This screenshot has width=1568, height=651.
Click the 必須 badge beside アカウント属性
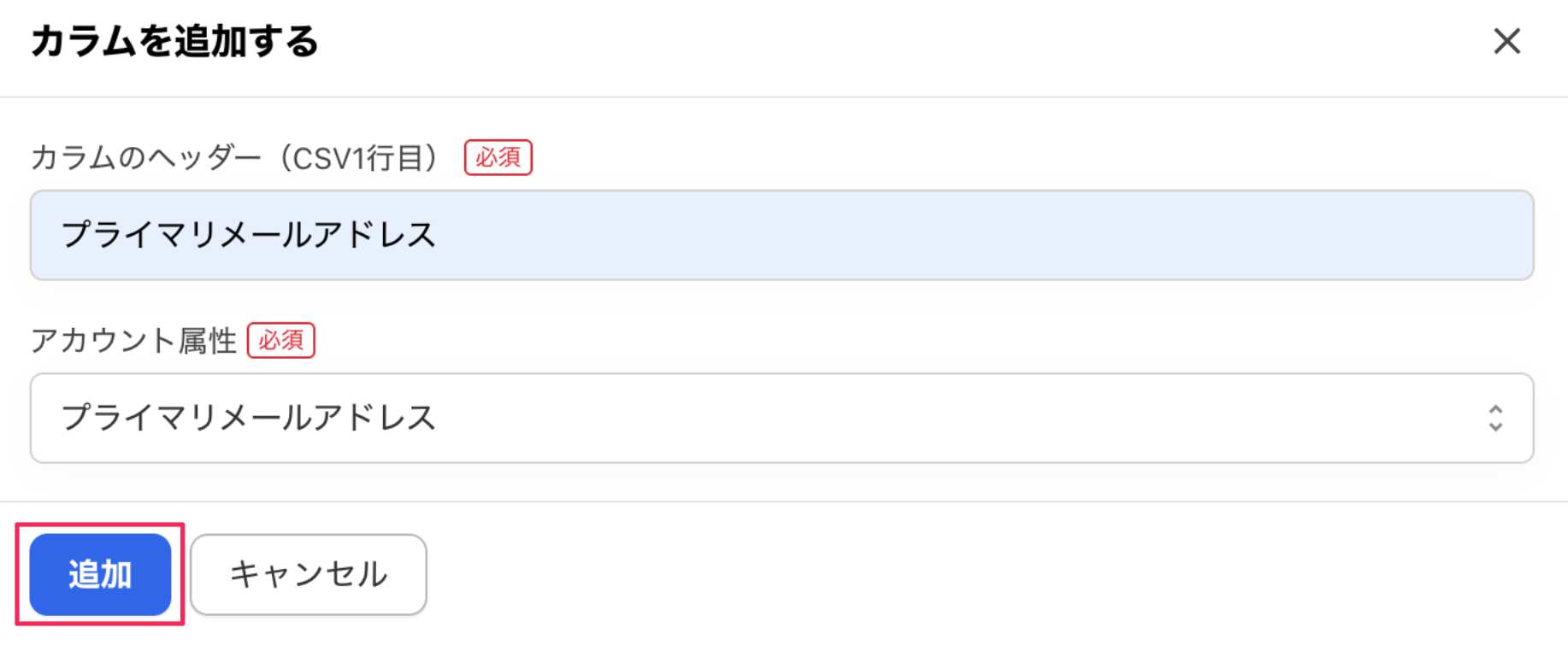point(281,341)
